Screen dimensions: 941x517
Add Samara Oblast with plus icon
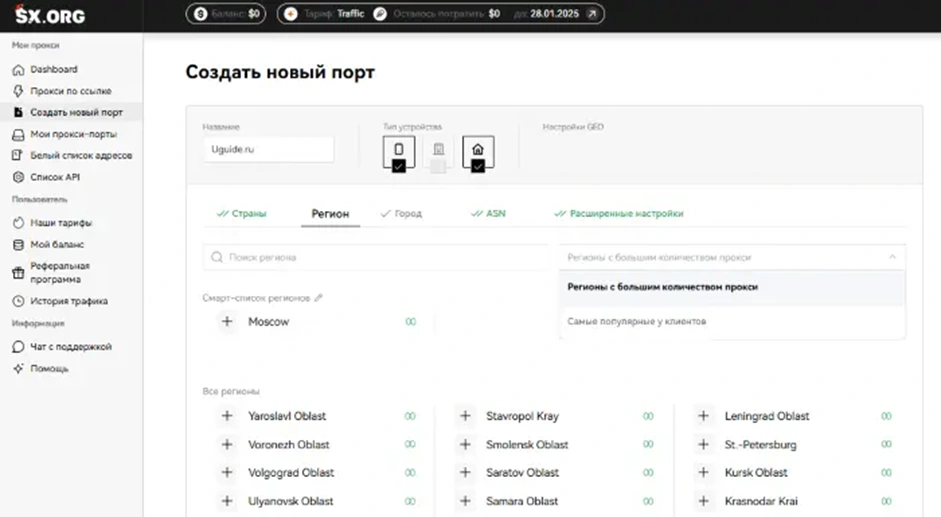point(465,501)
